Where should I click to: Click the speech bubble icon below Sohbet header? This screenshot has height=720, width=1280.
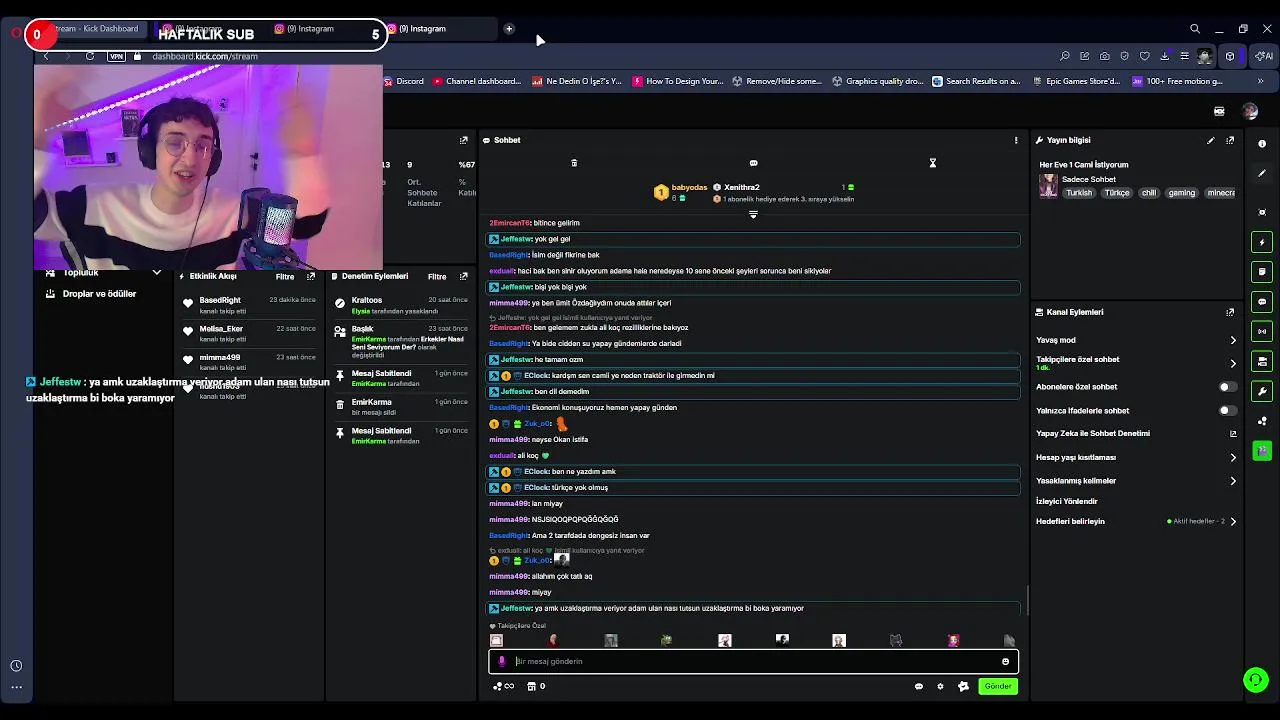753,163
